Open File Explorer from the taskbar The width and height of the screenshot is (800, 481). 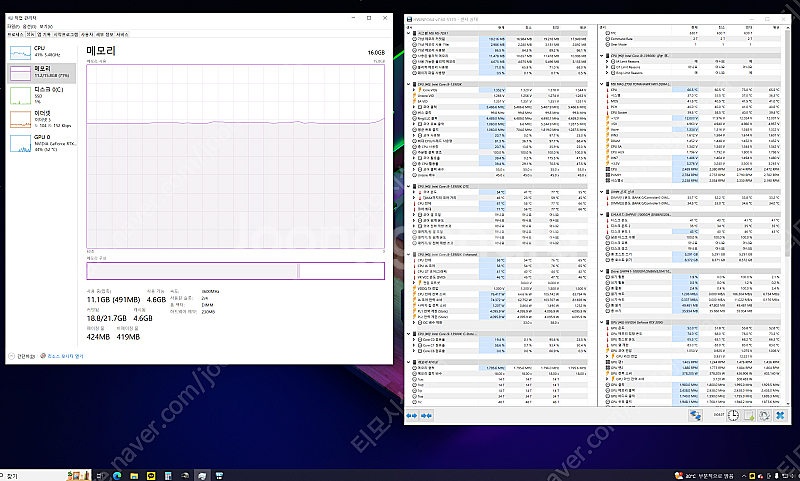coord(134,475)
